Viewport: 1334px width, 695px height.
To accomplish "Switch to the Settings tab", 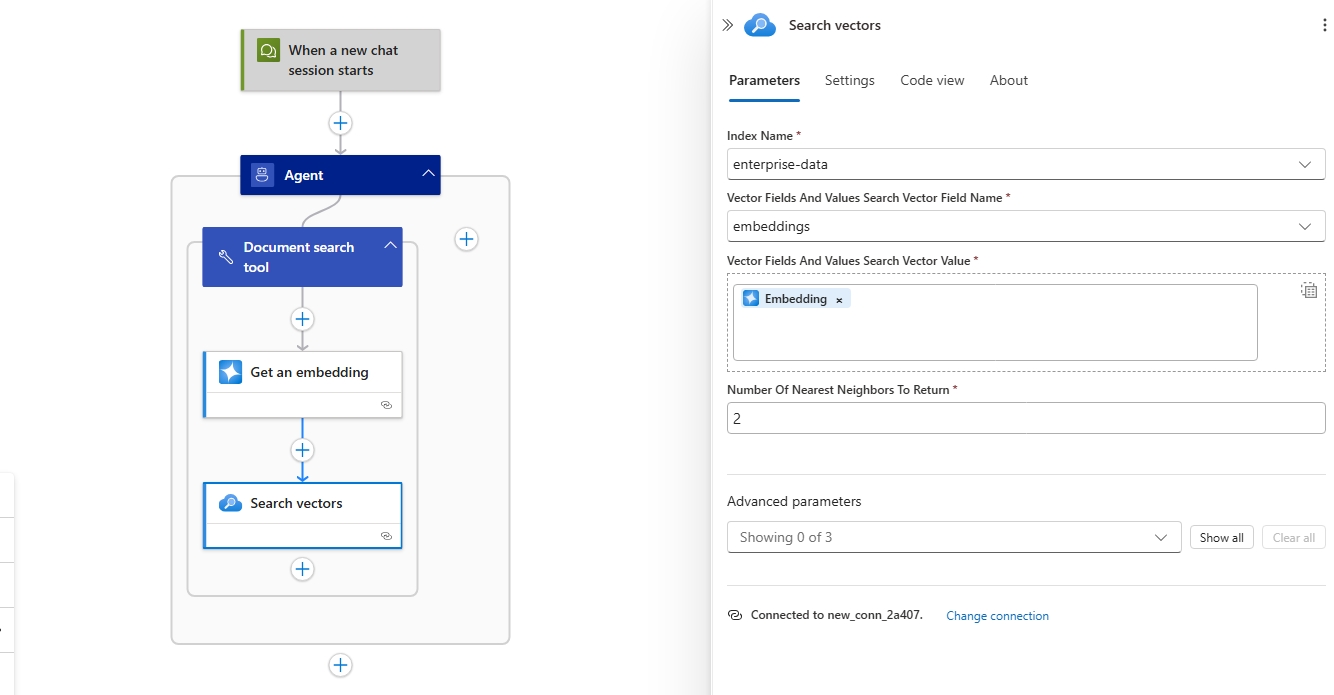I will 849,80.
